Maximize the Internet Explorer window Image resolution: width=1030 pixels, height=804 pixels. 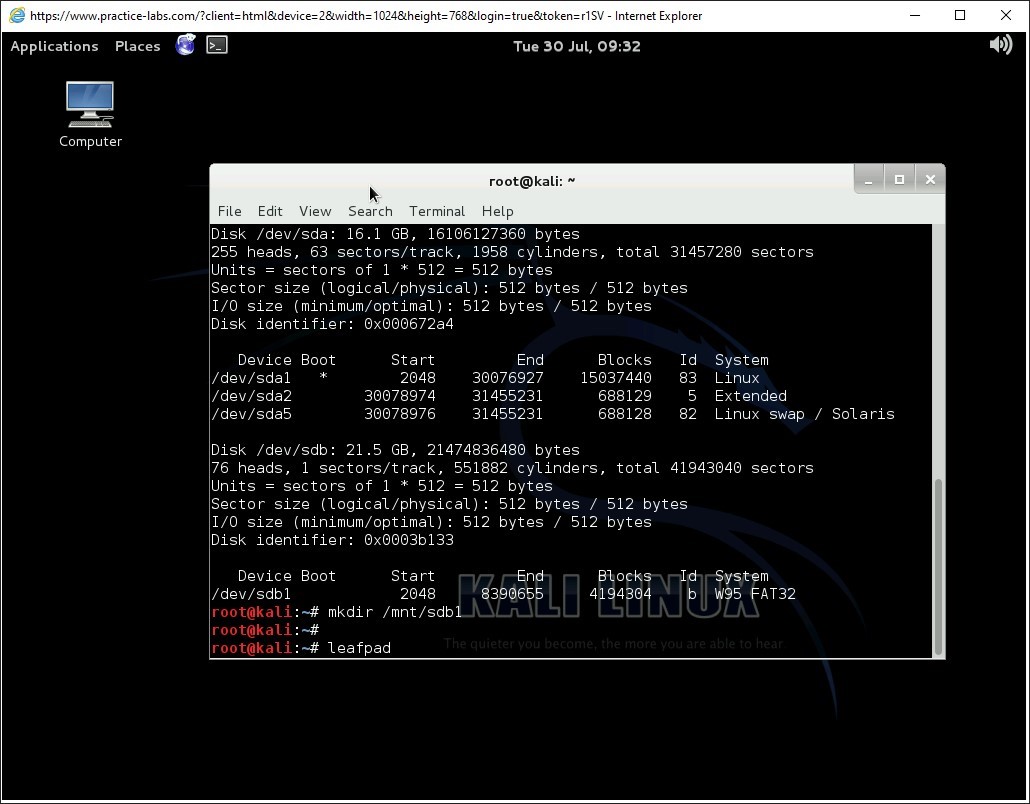pos(960,15)
